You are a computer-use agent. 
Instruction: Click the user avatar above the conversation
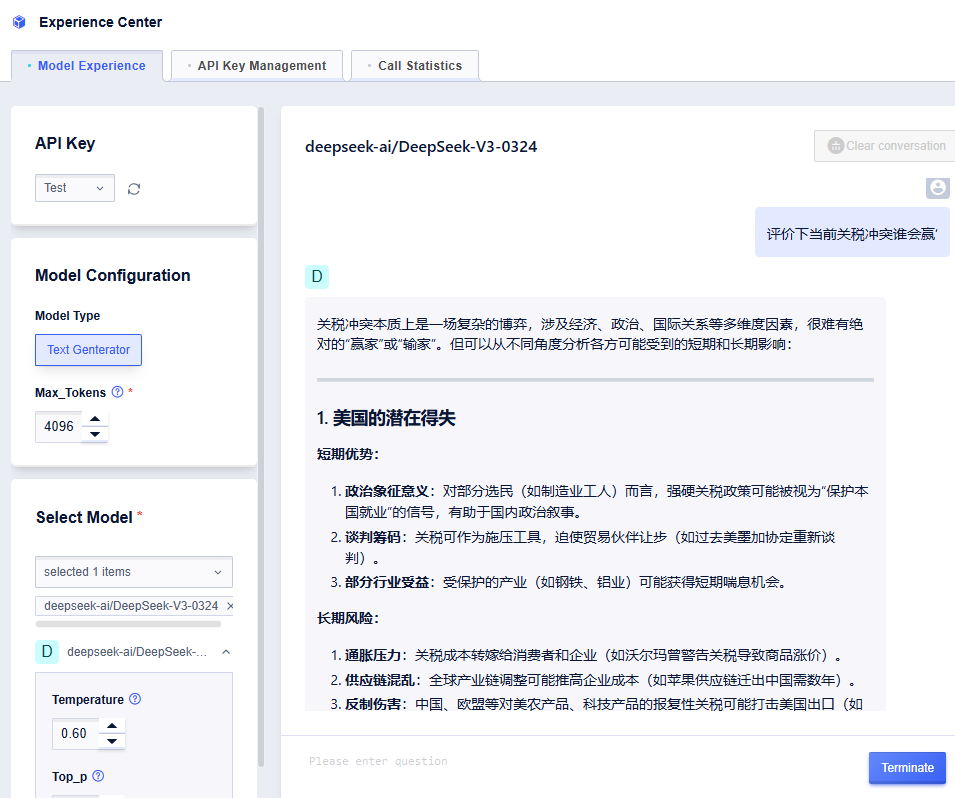937,188
